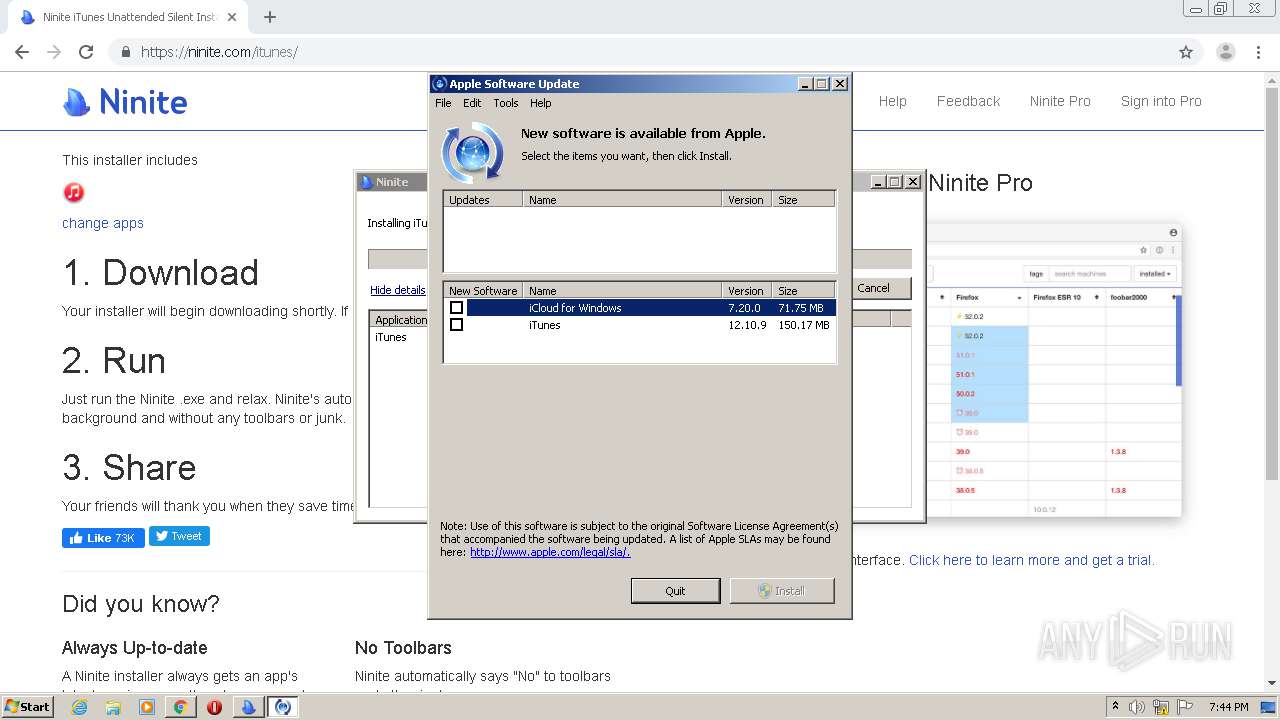
Task: Click the Apple Software Update title bar icon
Action: pos(440,84)
